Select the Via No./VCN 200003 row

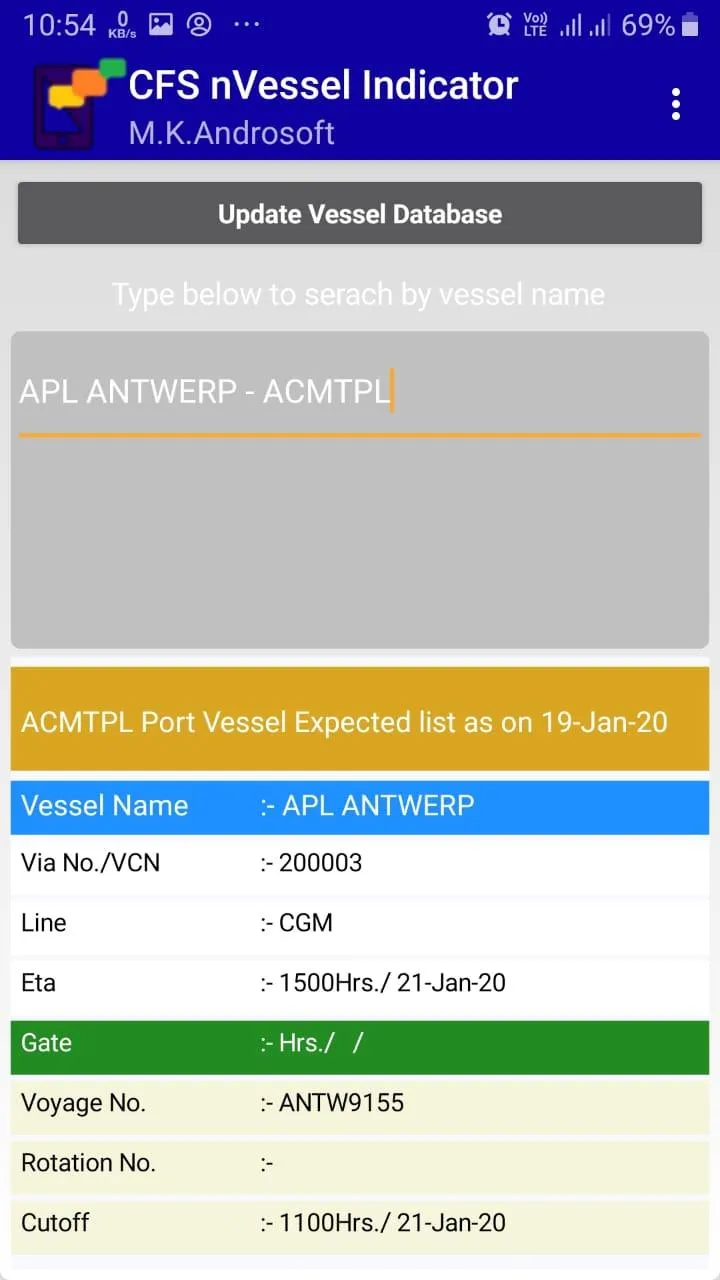[x=360, y=863]
